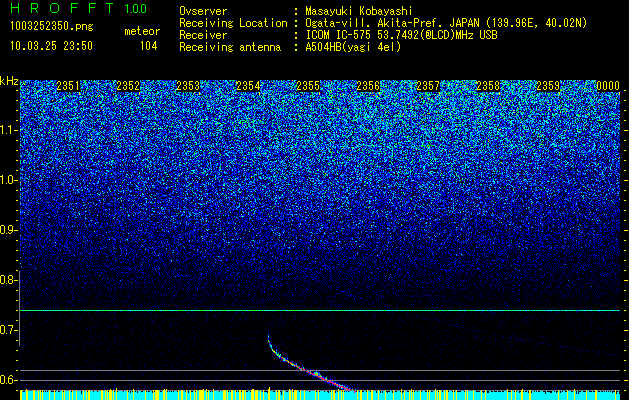Click the 2352 time marker
The height and width of the screenshot is (400, 629).
pyautogui.click(x=128, y=86)
